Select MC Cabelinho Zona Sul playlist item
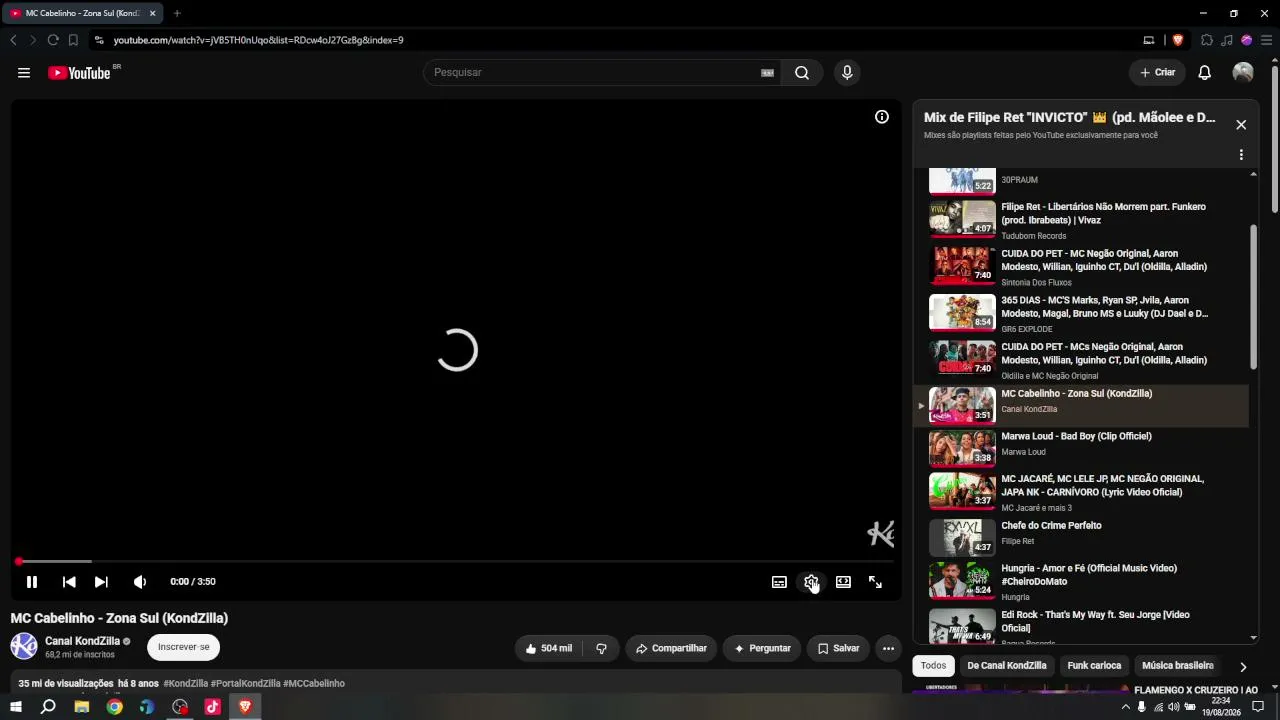 [1081, 405]
